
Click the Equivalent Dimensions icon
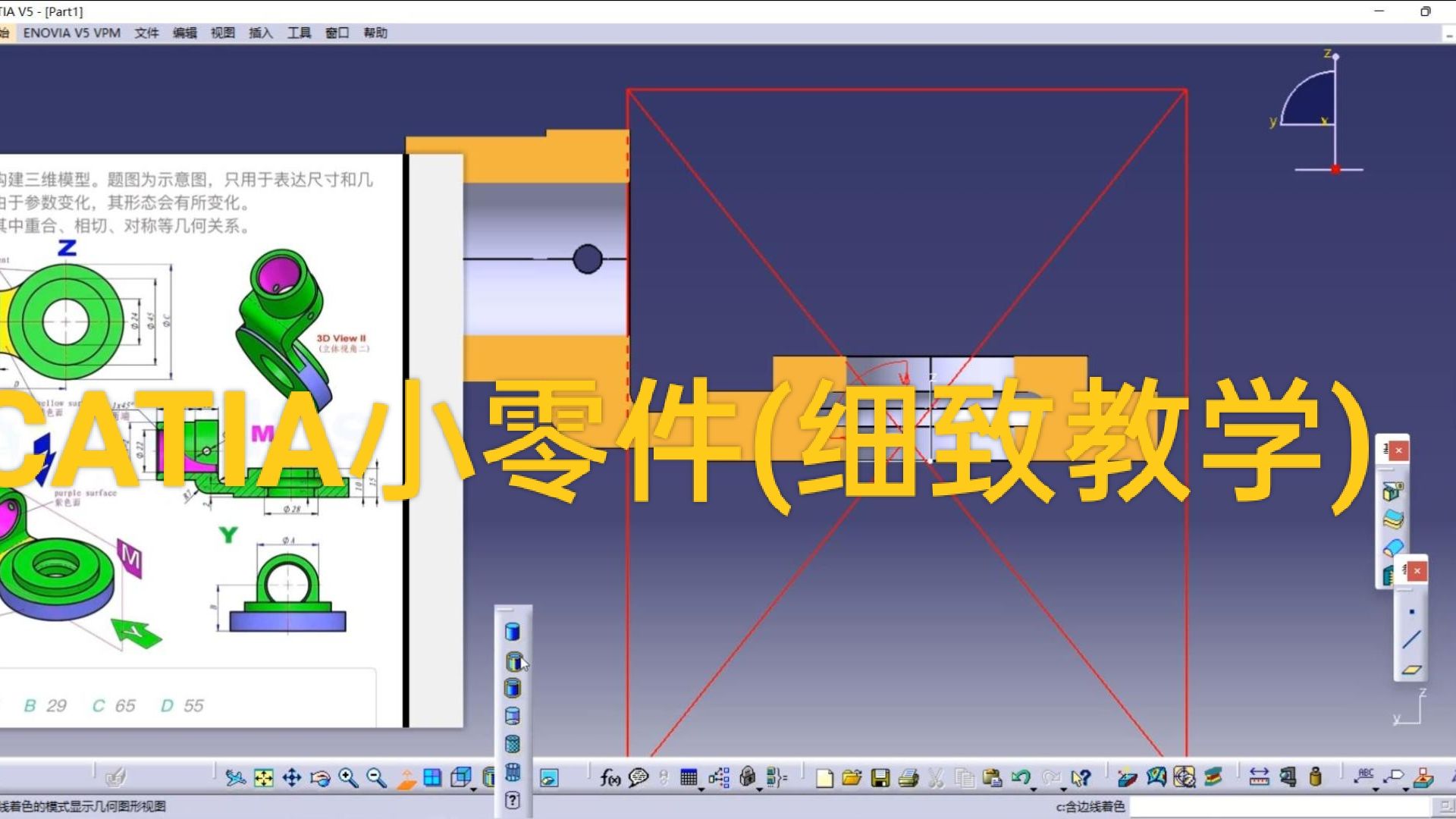(x=777, y=777)
